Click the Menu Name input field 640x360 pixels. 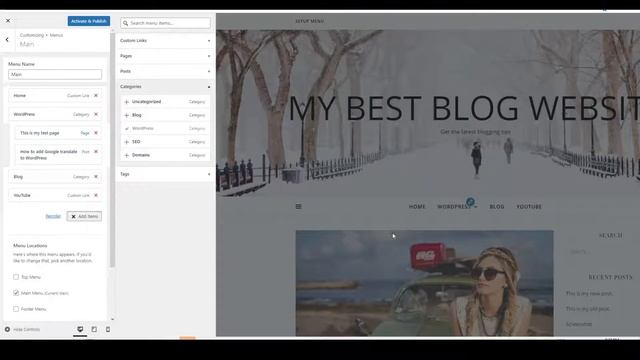click(55, 74)
